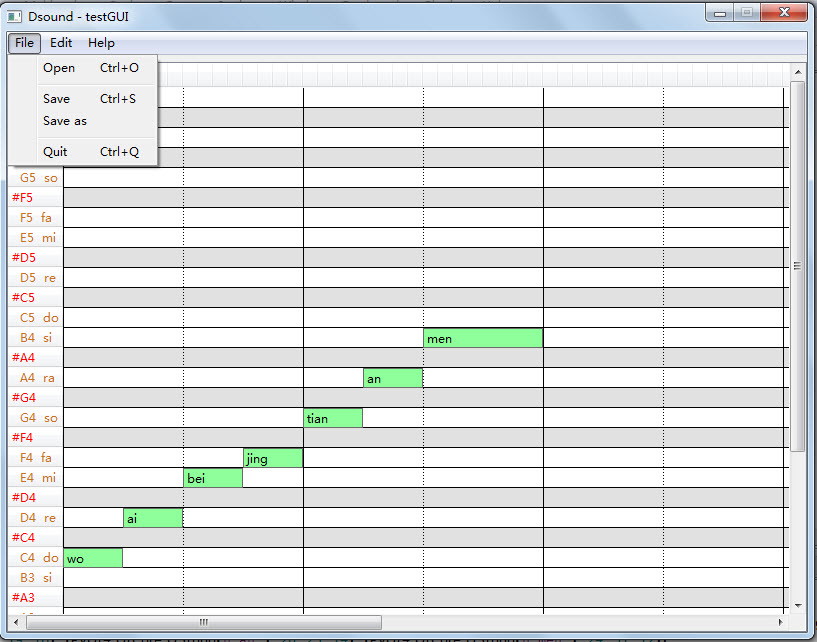This screenshot has width=817, height=642.
Task: Click the C4 do pitch label
Action: pos(35,558)
